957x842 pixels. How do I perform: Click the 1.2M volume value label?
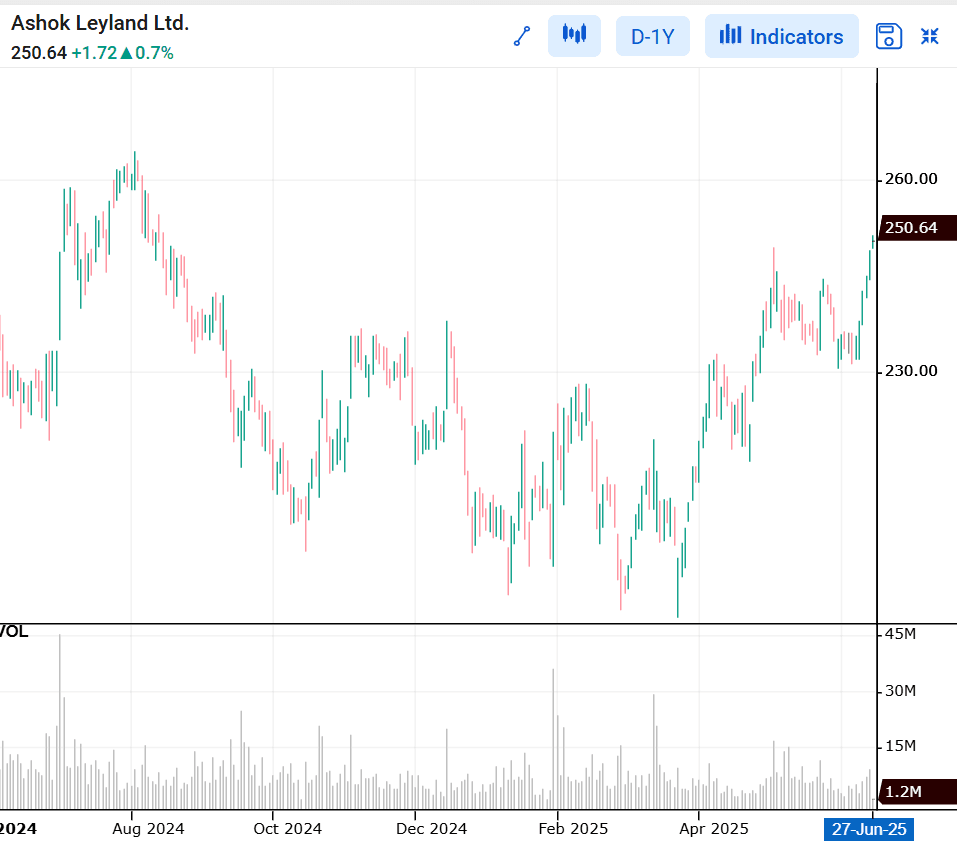tap(917, 792)
